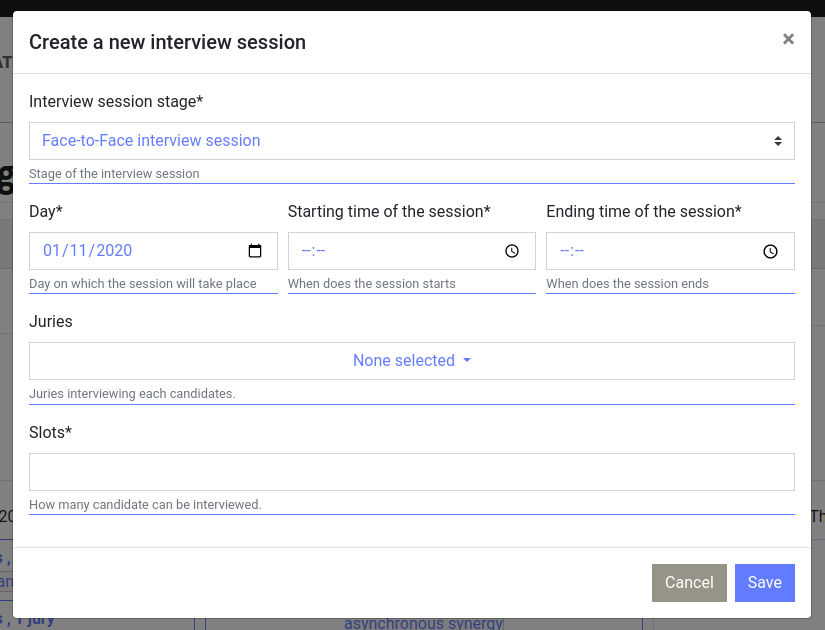Open the clock picker for starting time
This screenshot has height=630, width=825.
click(512, 251)
